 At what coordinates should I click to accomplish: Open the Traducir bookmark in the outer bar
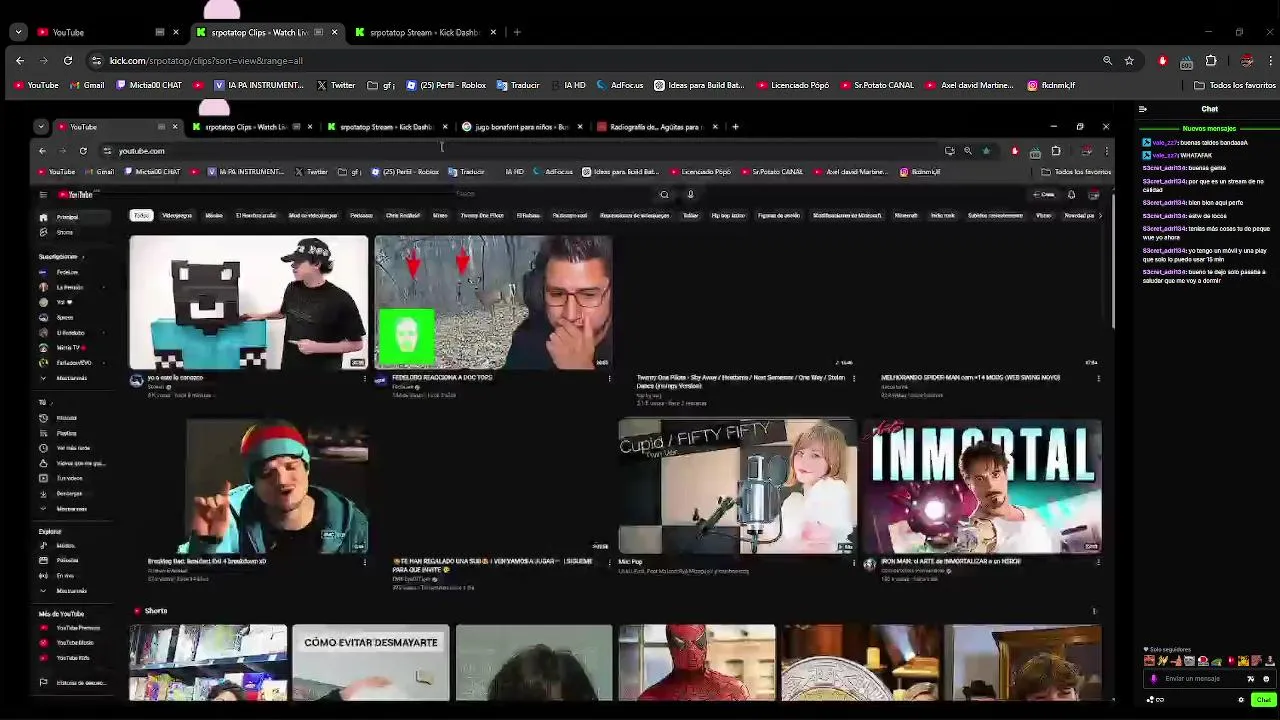(x=518, y=85)
